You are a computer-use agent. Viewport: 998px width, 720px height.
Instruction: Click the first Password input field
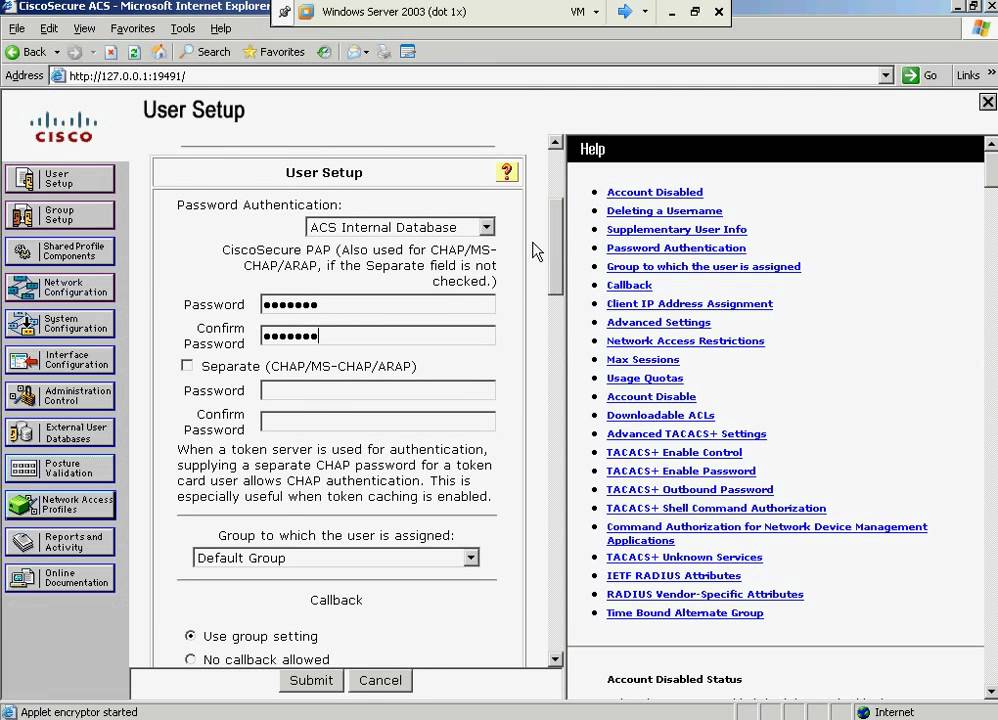[x=378, y=304]
